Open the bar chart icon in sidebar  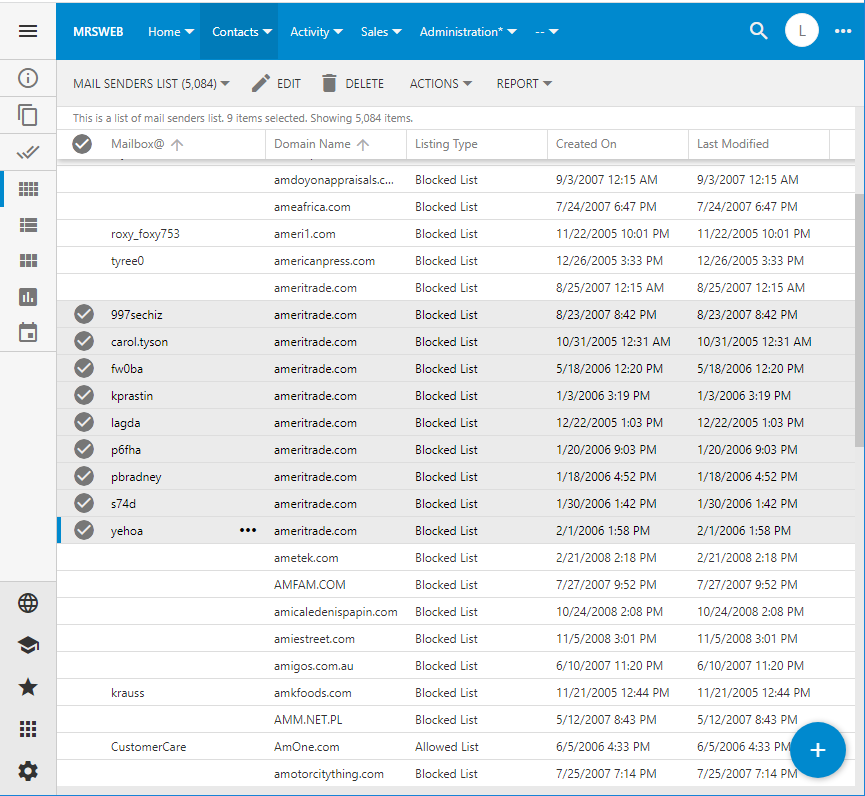[x=28, y=297]
